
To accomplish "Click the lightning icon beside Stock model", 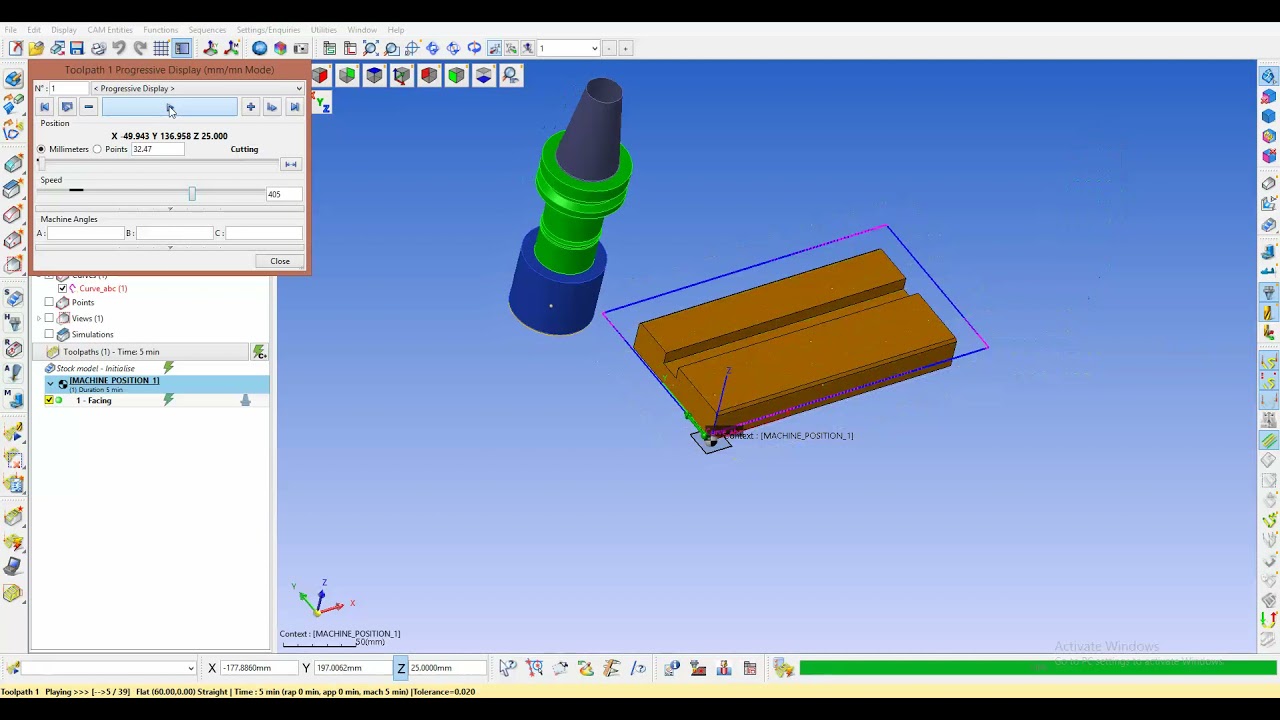I will tap(168, 368).
